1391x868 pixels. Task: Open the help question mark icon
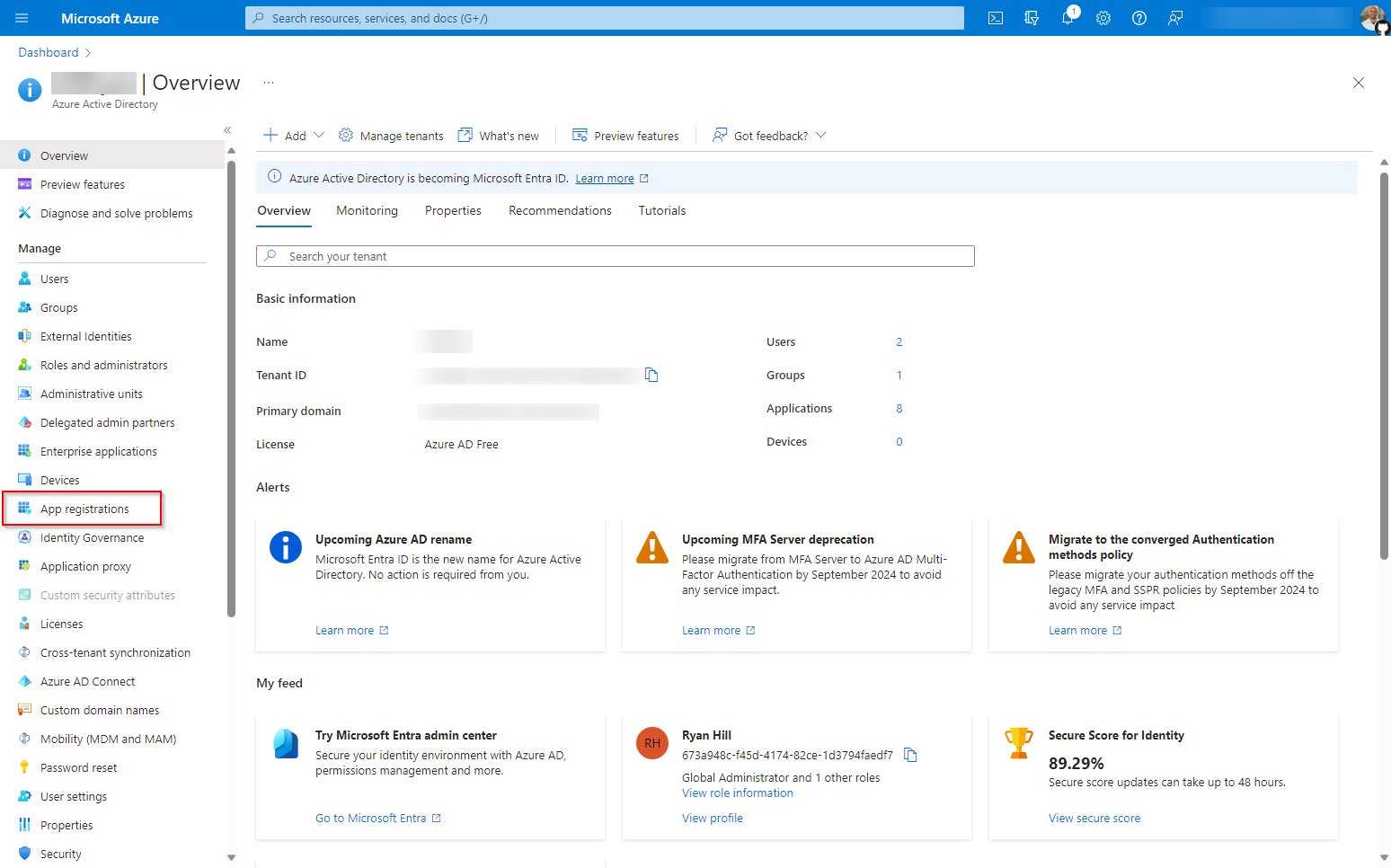(1139, 18)
